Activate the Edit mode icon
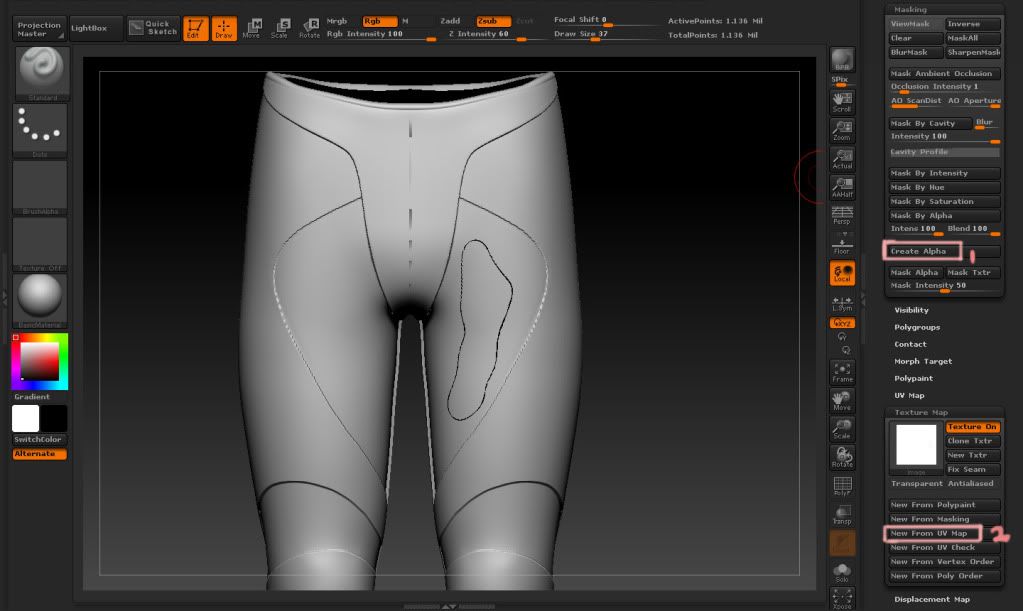 pos(196,29)
